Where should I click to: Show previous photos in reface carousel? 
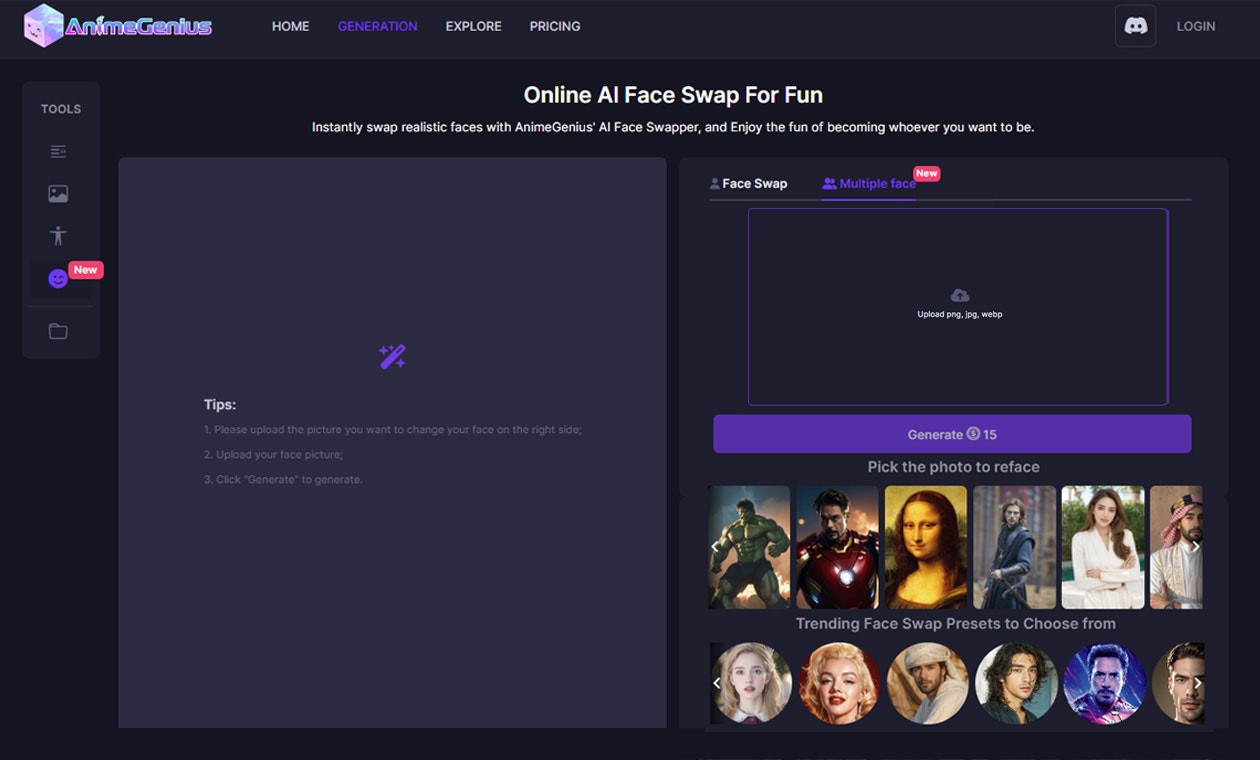[x=714, y=547]
